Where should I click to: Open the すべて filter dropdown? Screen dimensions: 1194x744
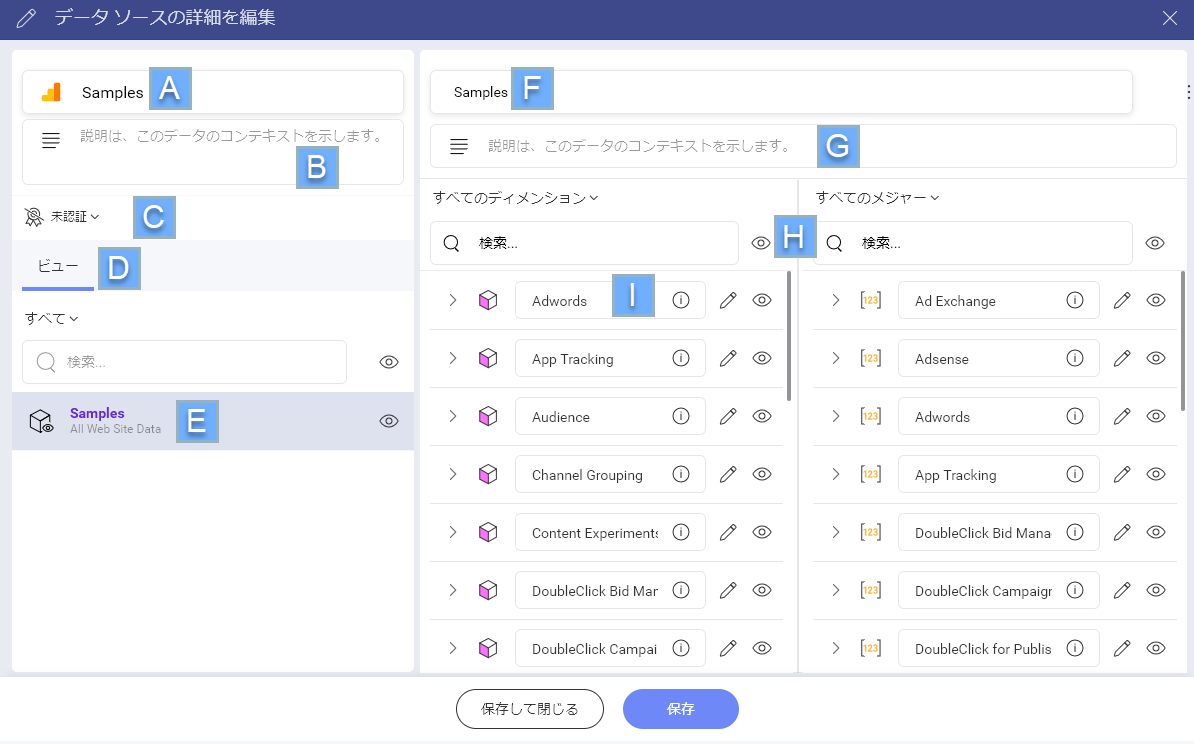pos(51,318)
